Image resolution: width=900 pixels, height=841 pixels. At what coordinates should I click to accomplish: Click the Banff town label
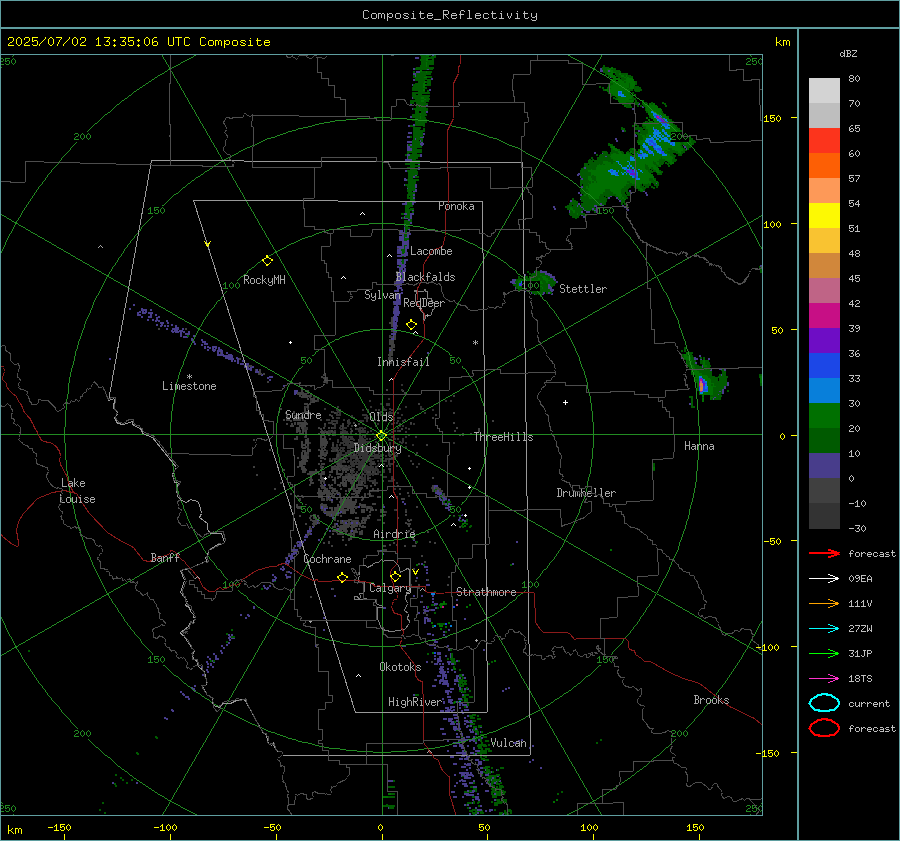tap(165, 557)
